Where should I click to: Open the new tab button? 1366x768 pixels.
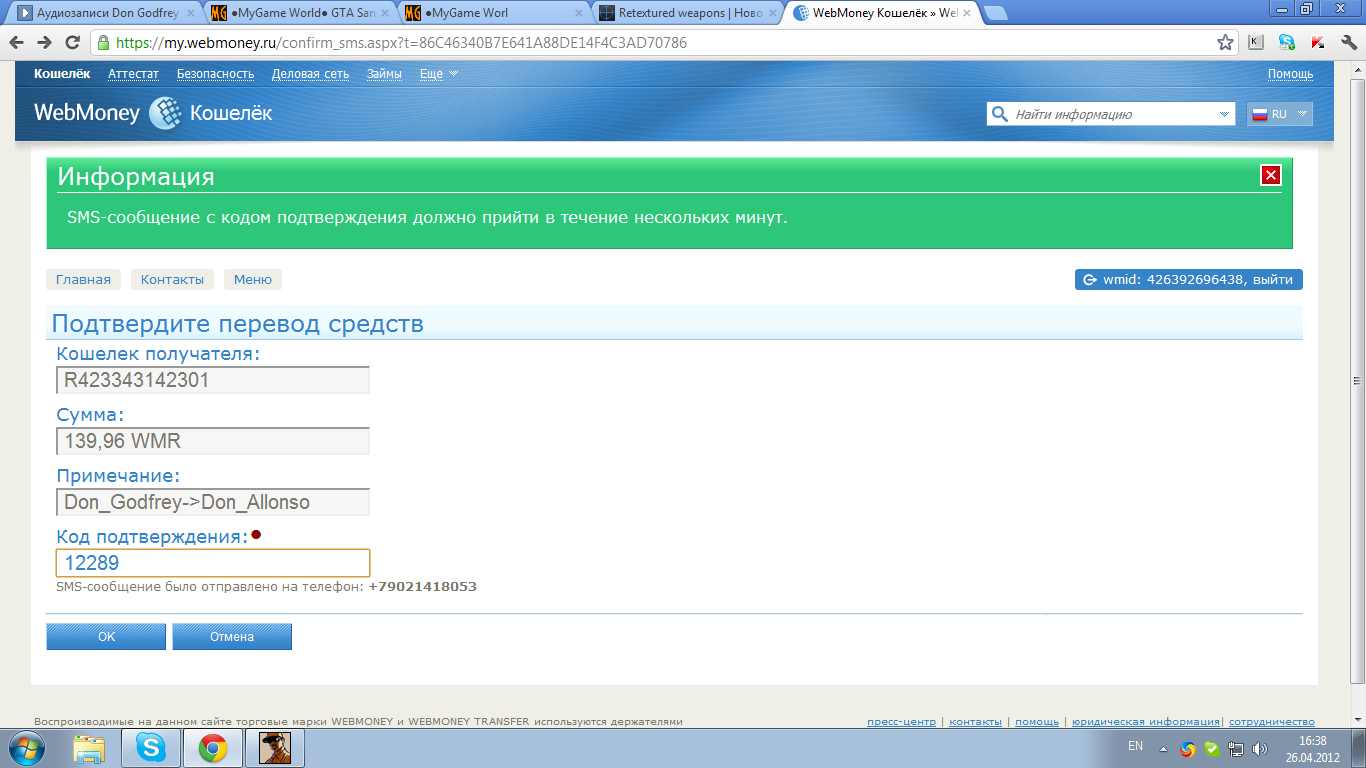coord(996,13)
